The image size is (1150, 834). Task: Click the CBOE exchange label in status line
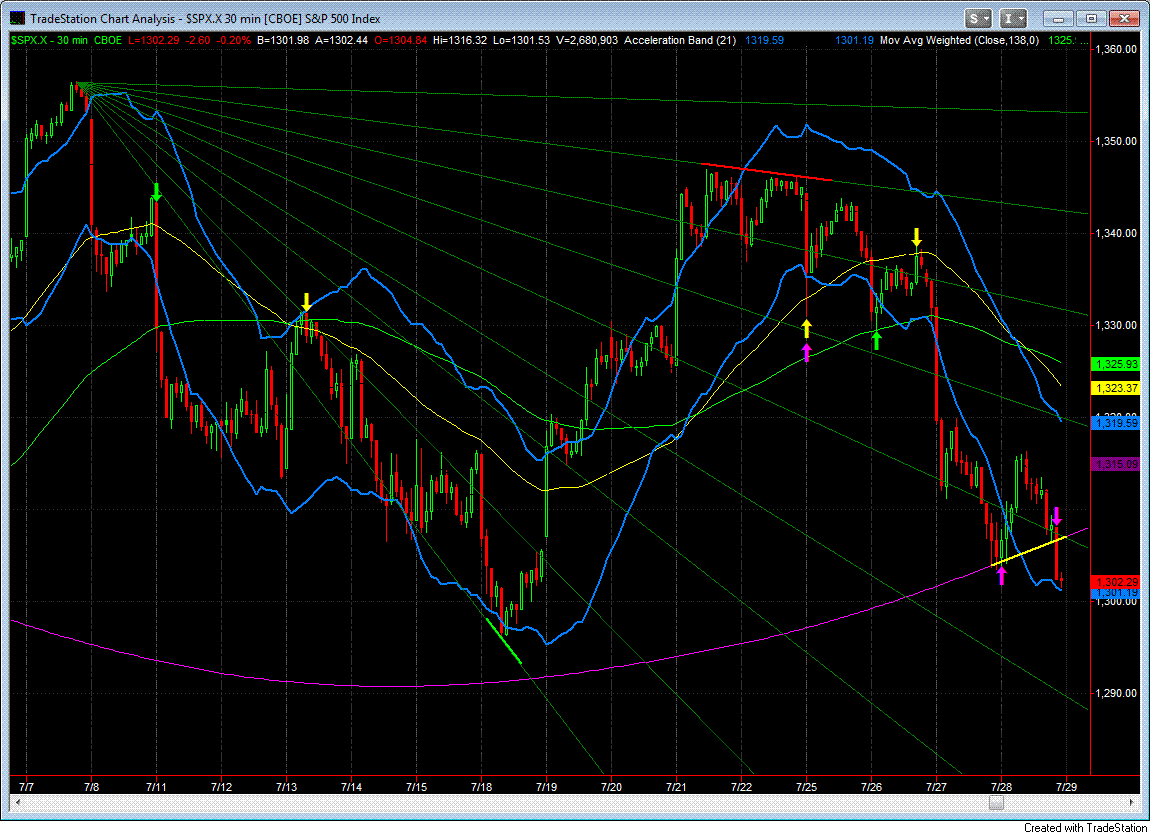tap(108, 40)
